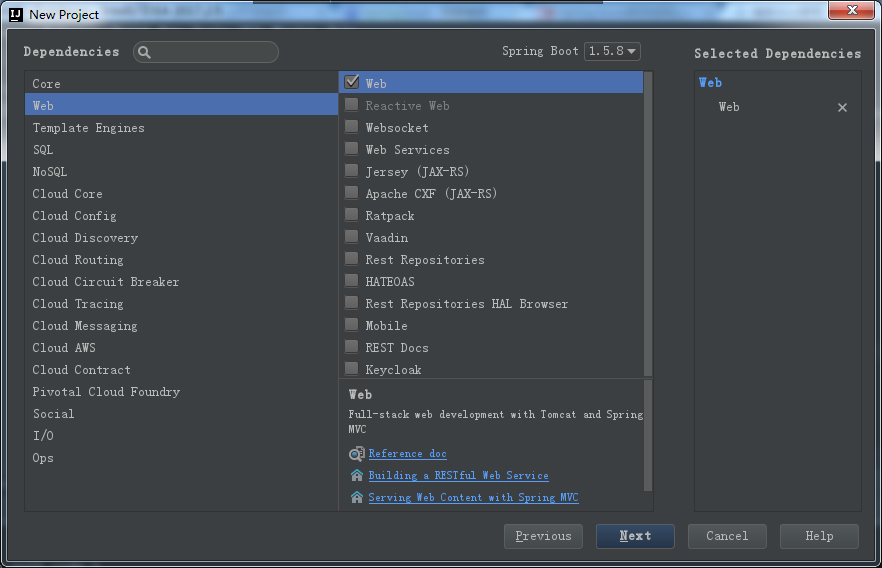Viewport: 882px width, 568px height.
Task: Cancel the New Project dialog
Action: click(x=727, y=536)
